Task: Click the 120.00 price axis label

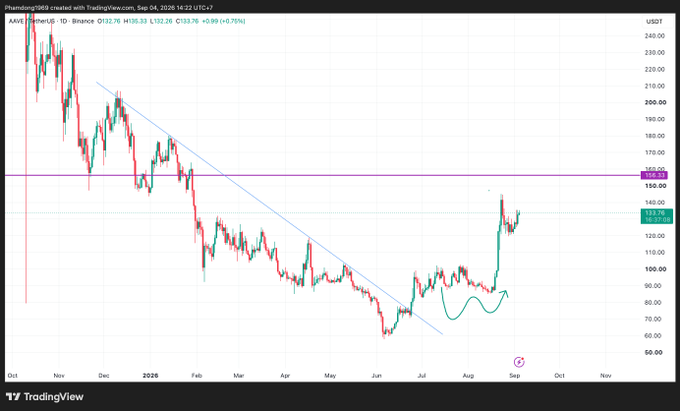Action: click(655, 236)
